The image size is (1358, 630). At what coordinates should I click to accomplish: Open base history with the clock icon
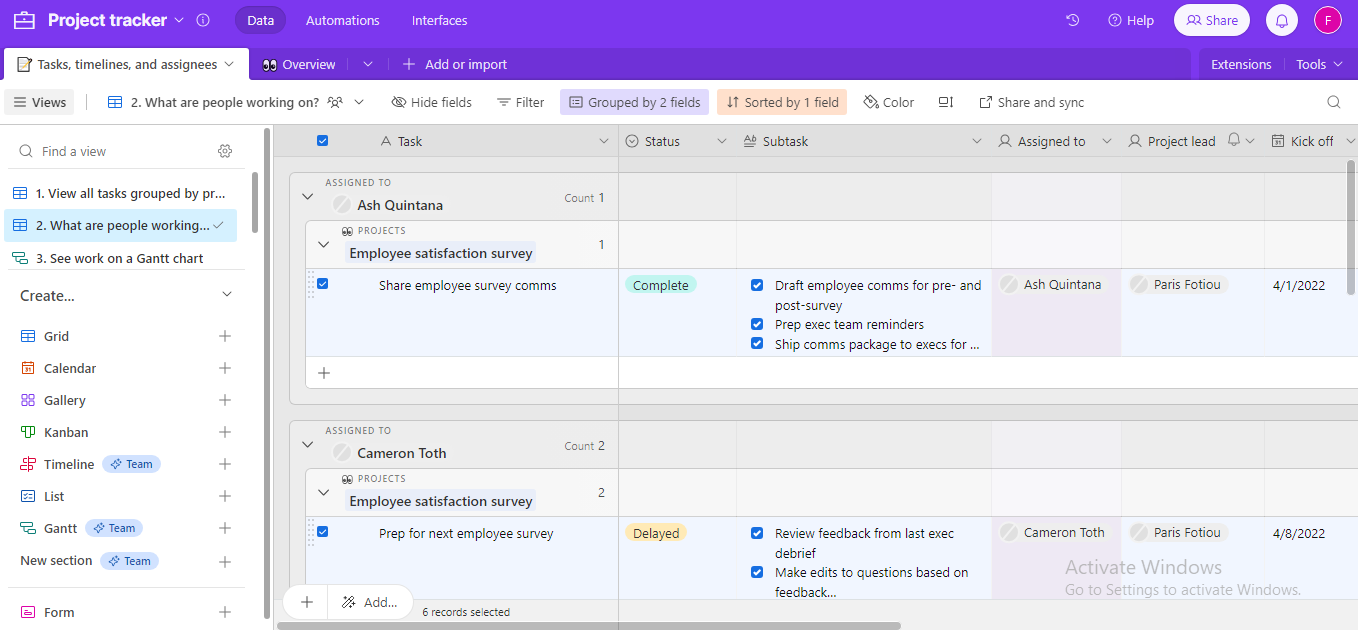coord(1072,19)
